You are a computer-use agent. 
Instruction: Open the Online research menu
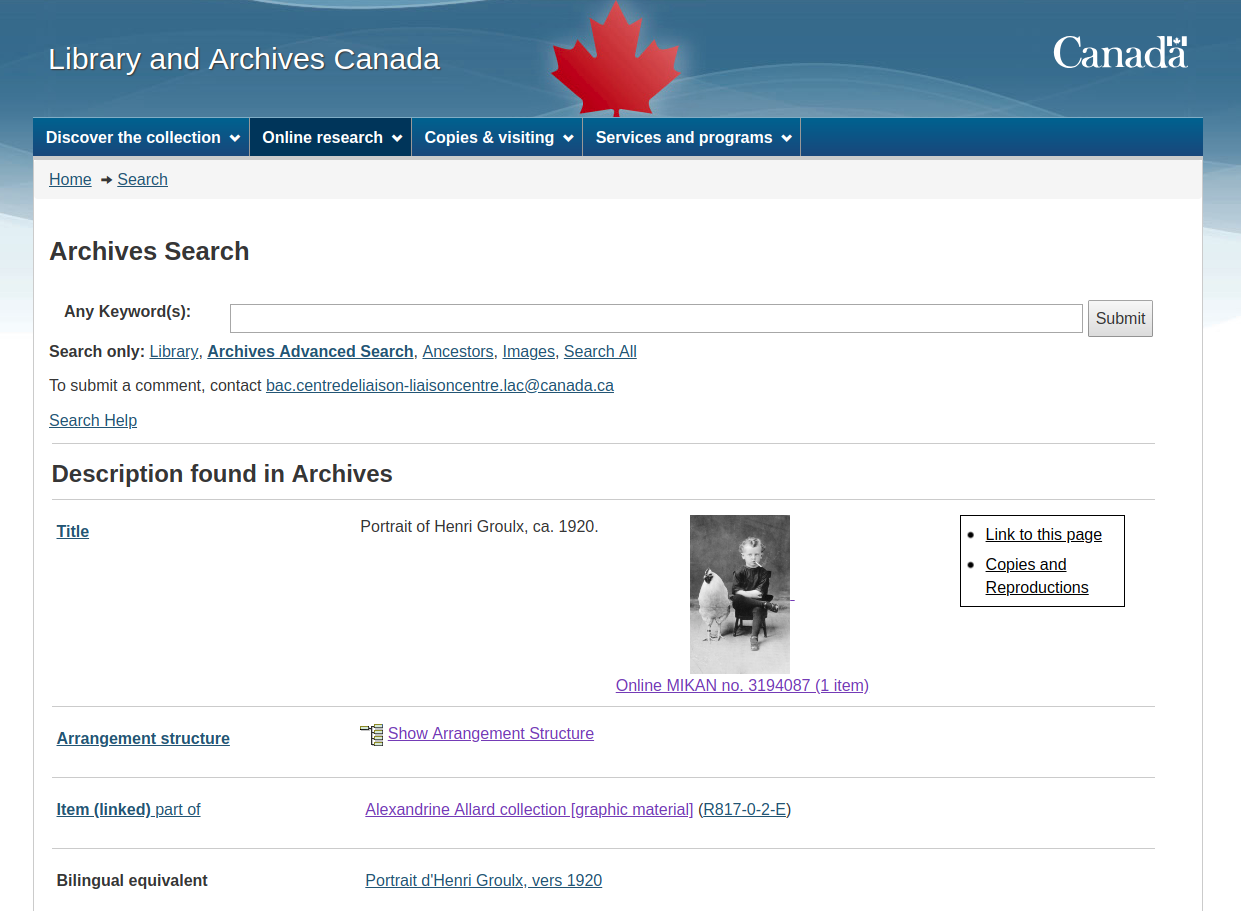(331, 138)
